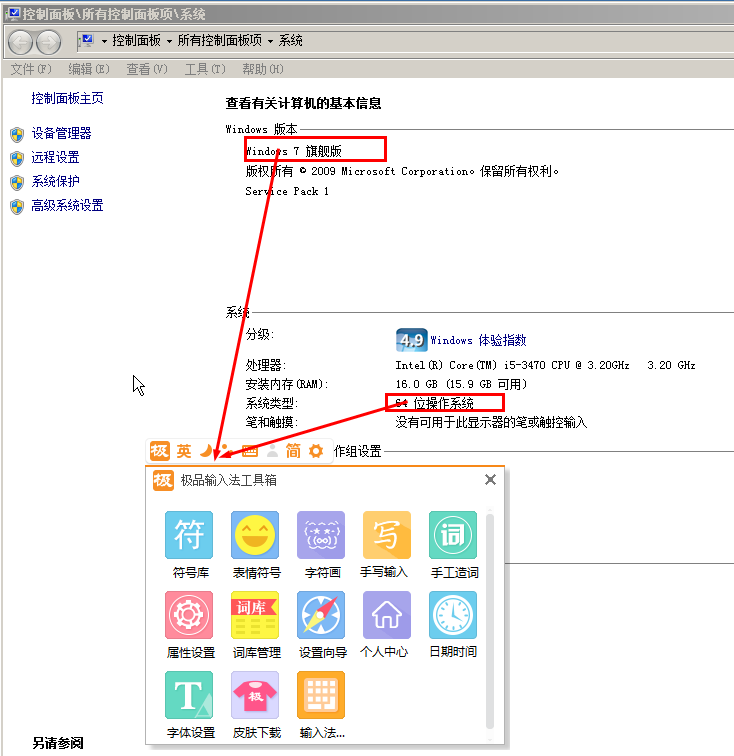Click the 极 icon in the toolbox title bar
Viewport: 734px width, 756px height.
[x=163, y=480]
